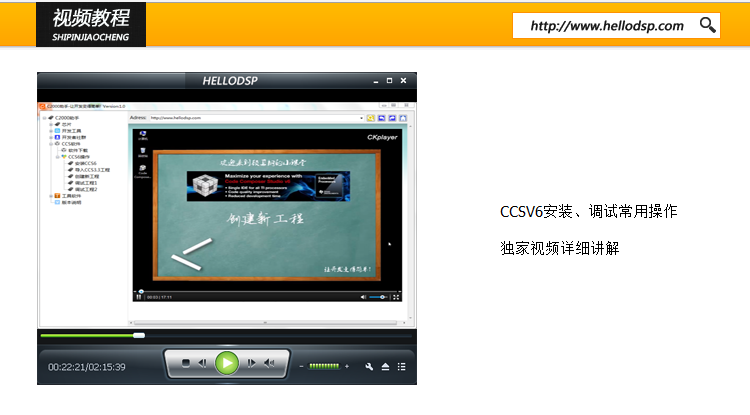Click the home icon in browser toolbar
The width and height of the screenshot is (750, 415).
[x=403, y=118]
